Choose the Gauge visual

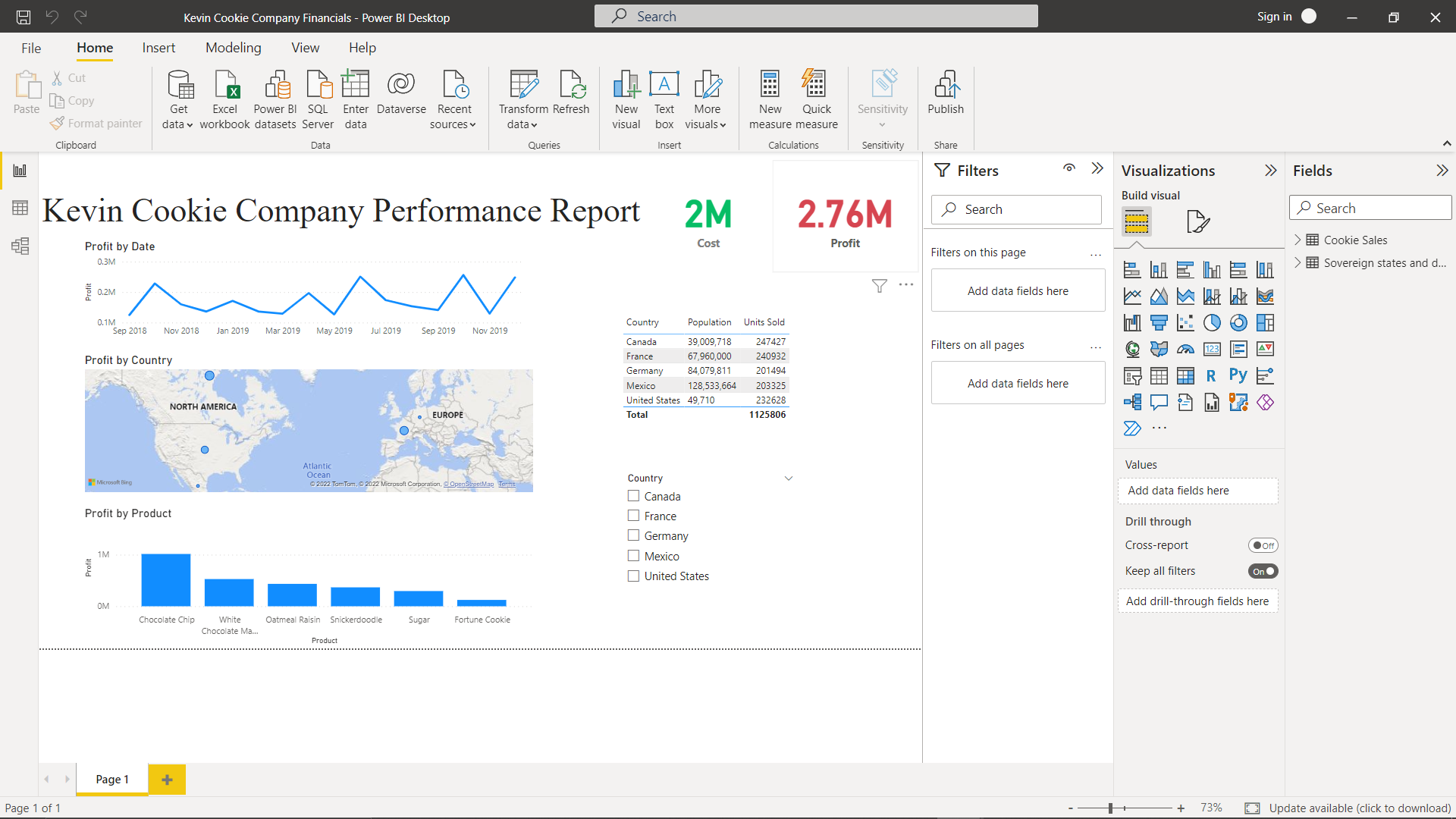(1185, 350)
